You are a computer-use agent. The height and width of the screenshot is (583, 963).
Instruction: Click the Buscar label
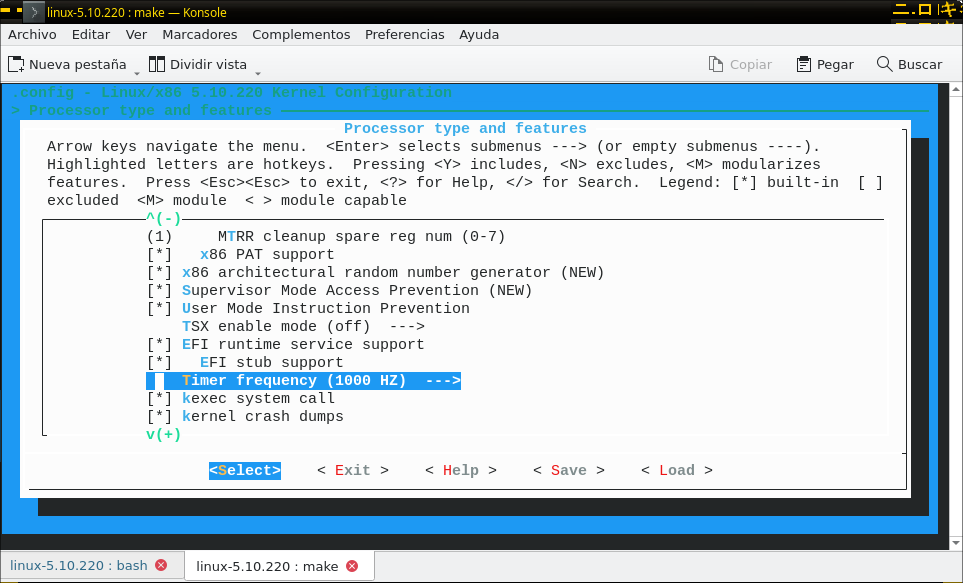920,65
